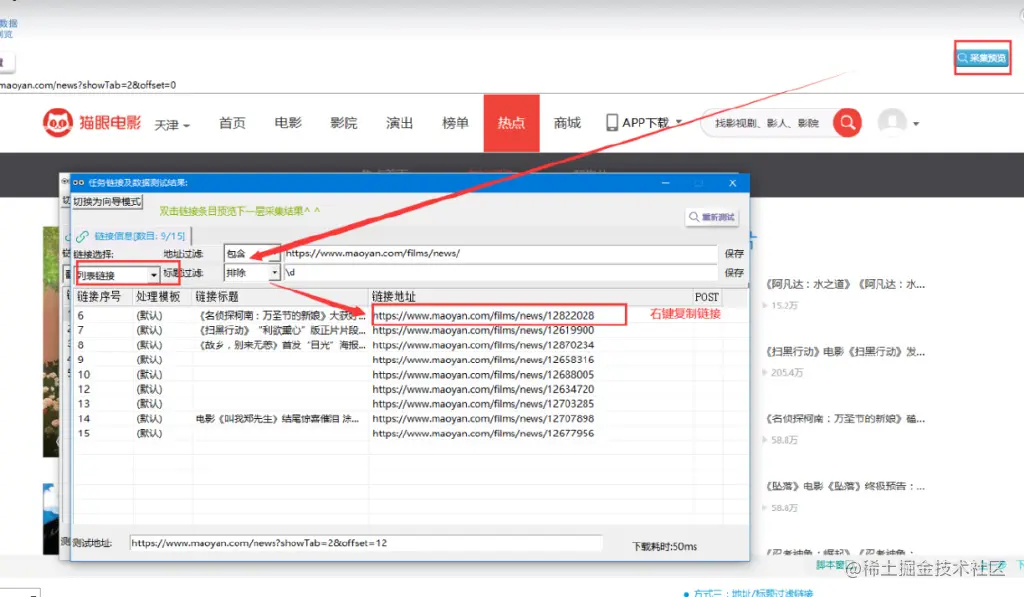This screenshot has width=1024, height=597.
Task: Open the 天津 city dropdown
Action: 172,124
